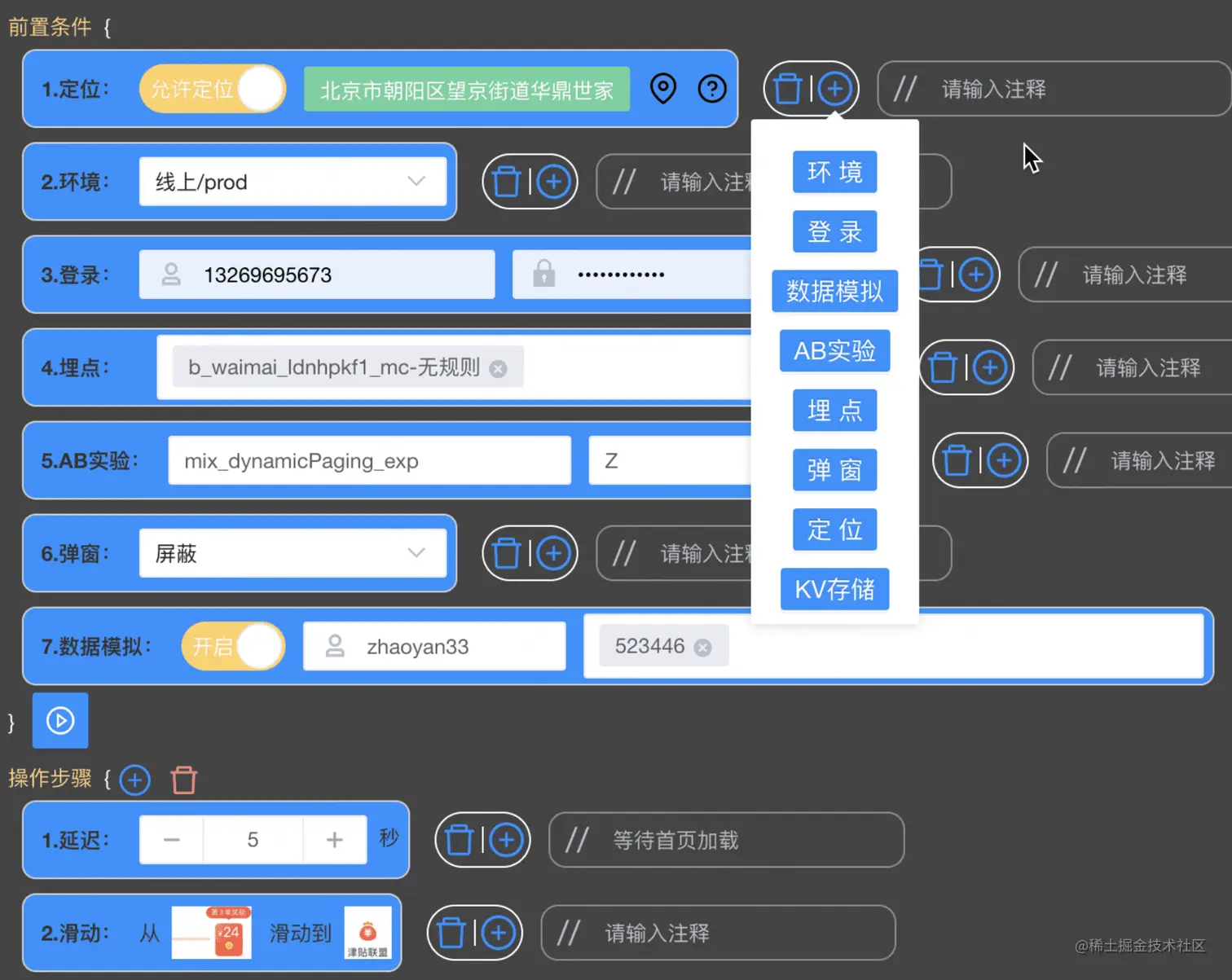This screenshot has height=980, width=1232.
Task: Click the AB实验 option in the popup
Action: pos(834,351)
